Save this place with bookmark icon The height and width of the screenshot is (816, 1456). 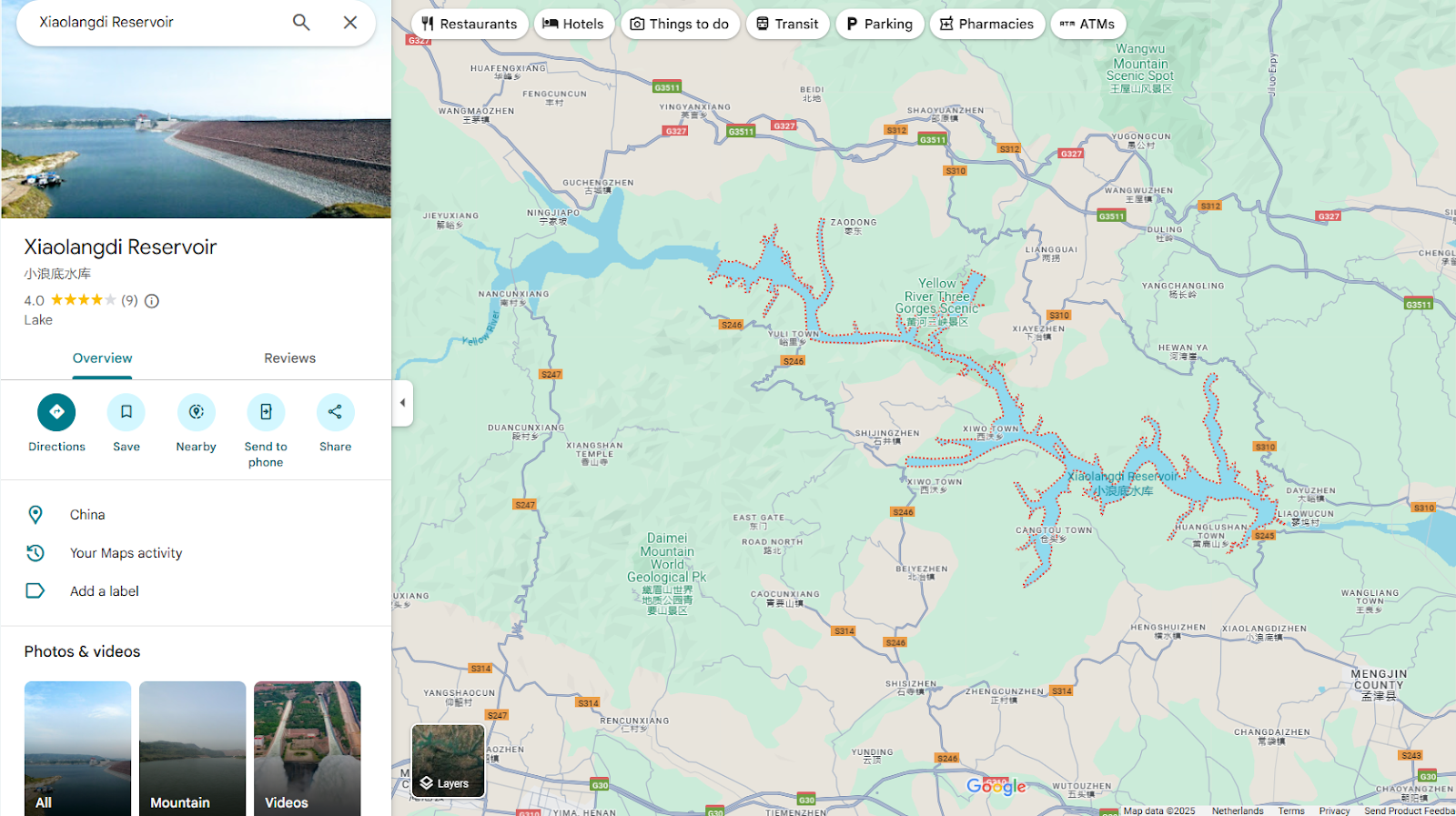click(126, 413)
